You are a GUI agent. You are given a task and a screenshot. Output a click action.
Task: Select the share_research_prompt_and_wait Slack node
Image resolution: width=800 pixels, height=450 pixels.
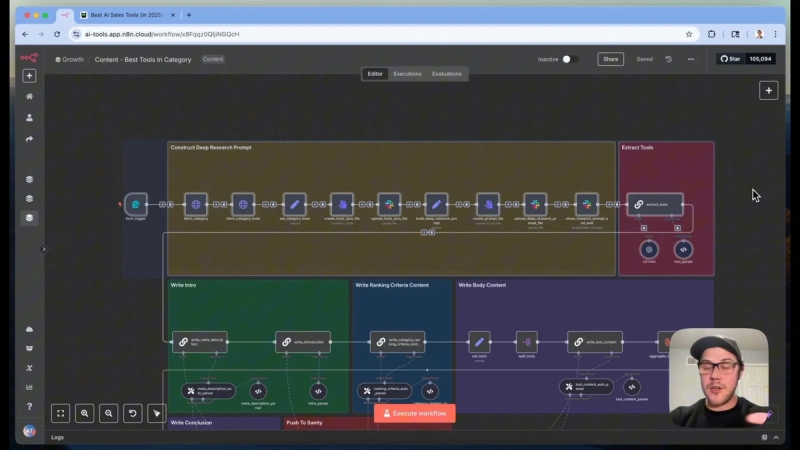coord(587,204)
